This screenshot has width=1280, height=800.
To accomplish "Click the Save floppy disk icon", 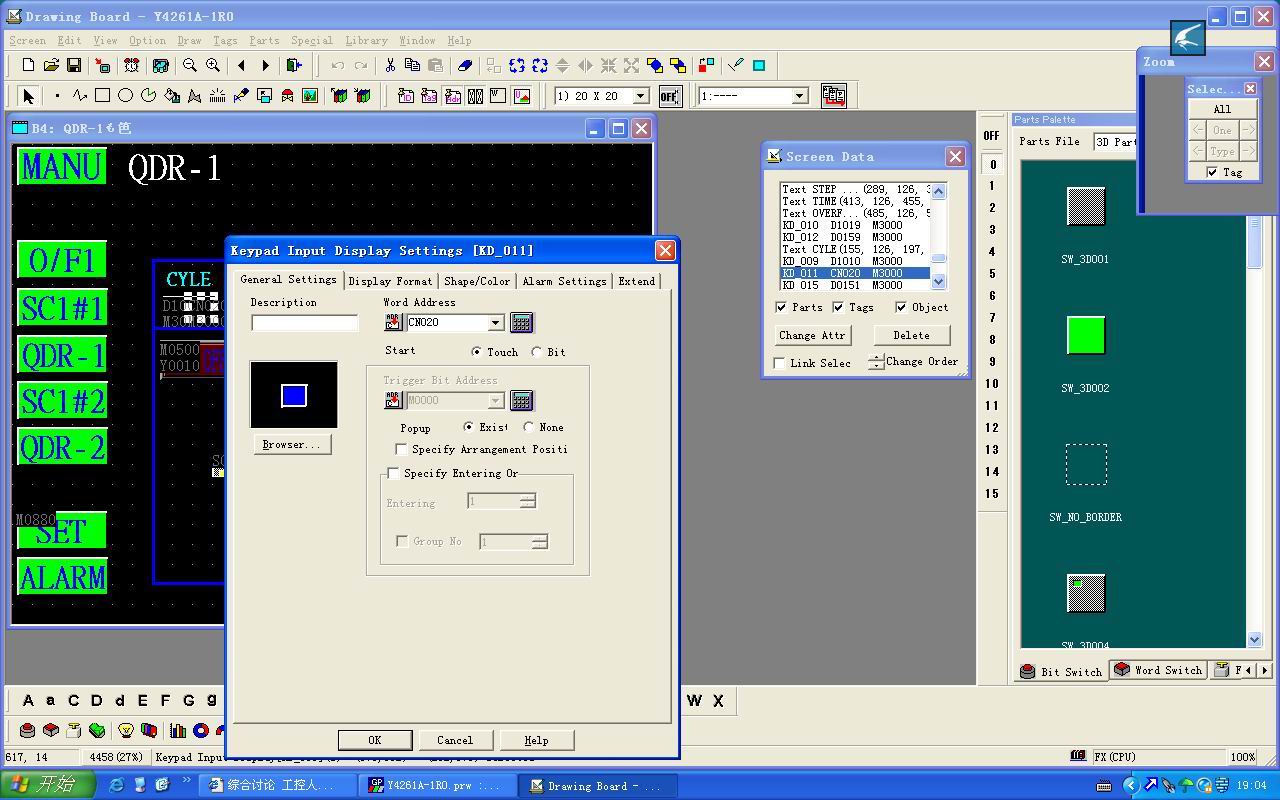I will point(74,65).
